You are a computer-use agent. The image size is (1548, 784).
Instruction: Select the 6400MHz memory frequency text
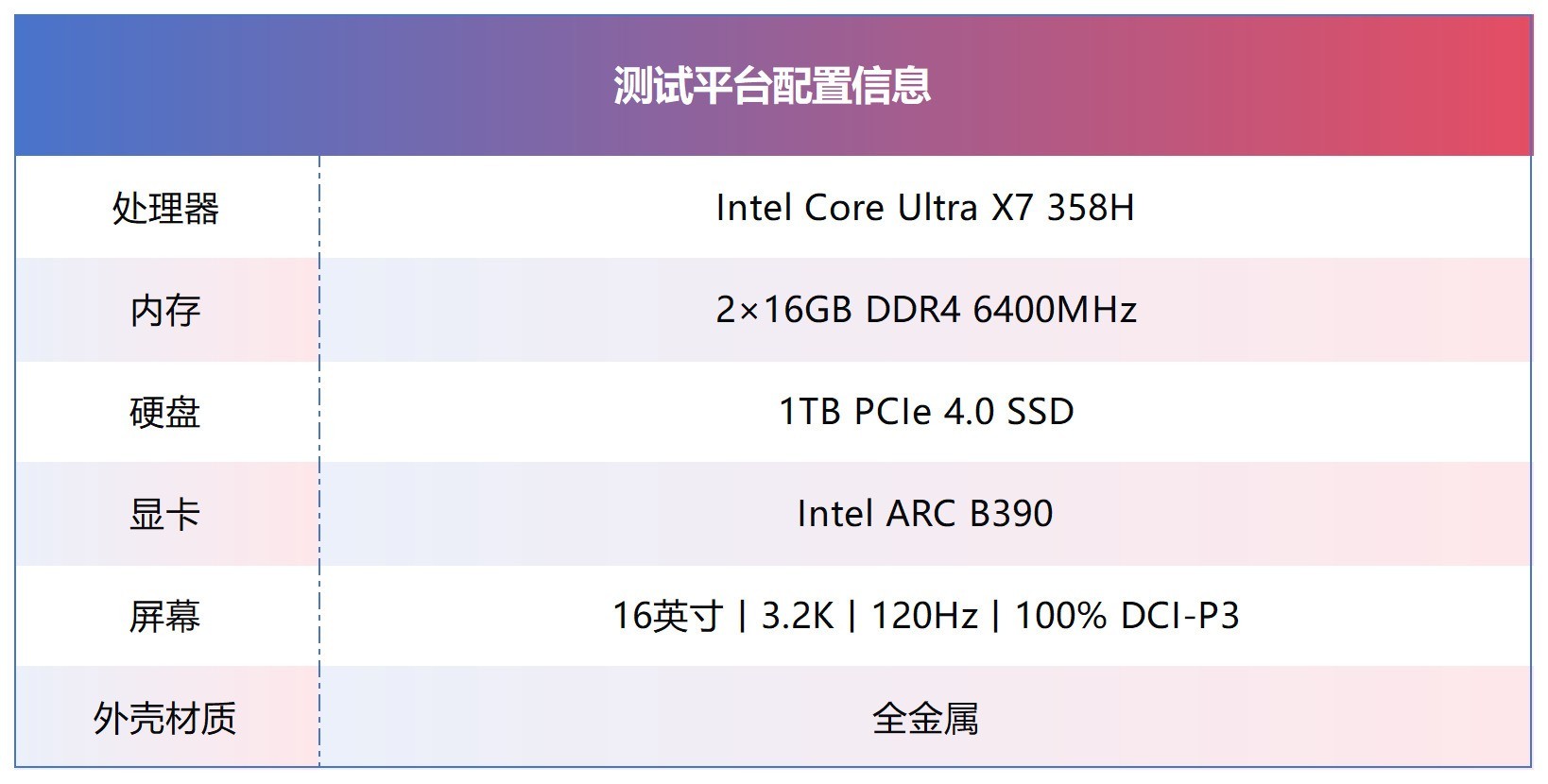click(x=1054, y=310)
